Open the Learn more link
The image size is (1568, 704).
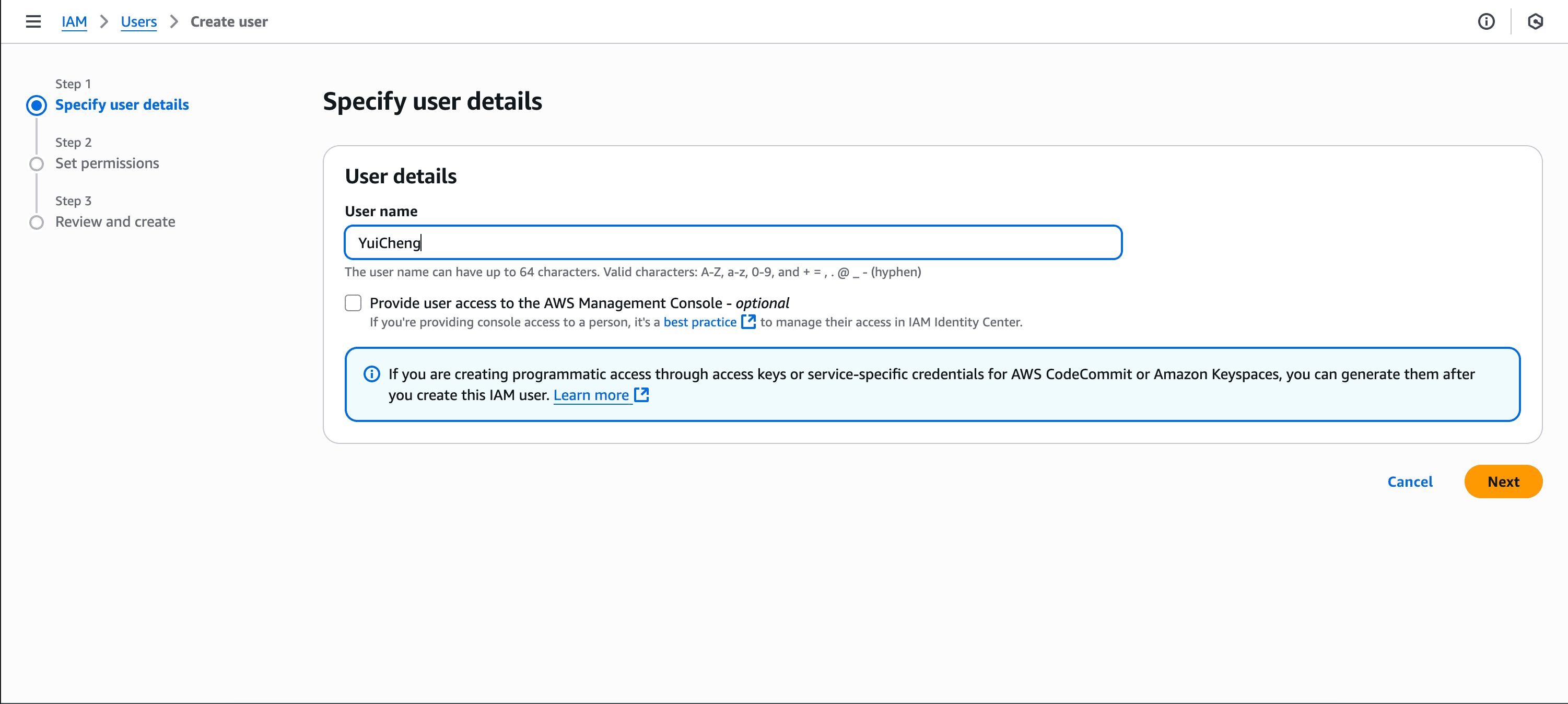[x=590, y=395]
